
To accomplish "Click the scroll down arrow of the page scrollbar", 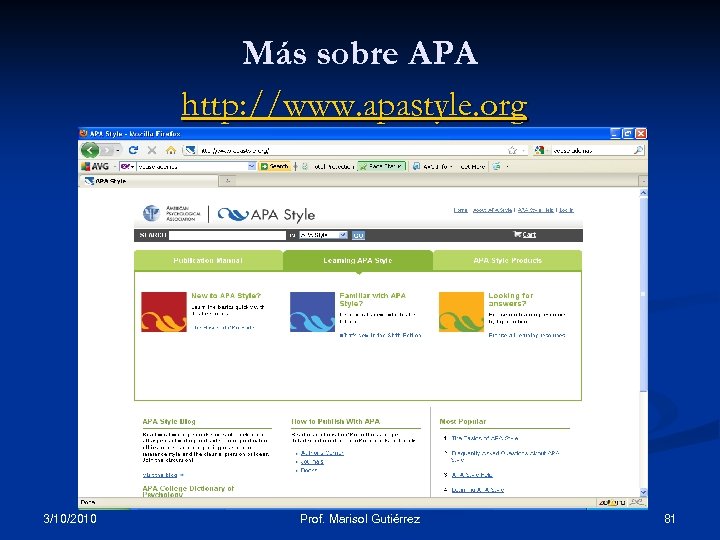I will (x=643, y=492).
